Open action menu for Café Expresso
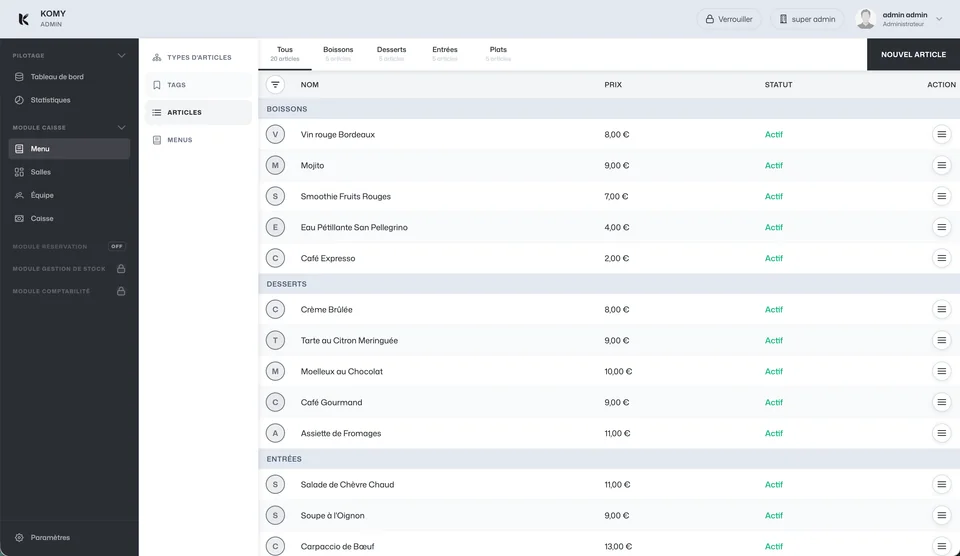The height and width of the screenshot is (556, 960). (x=942, y=258)
